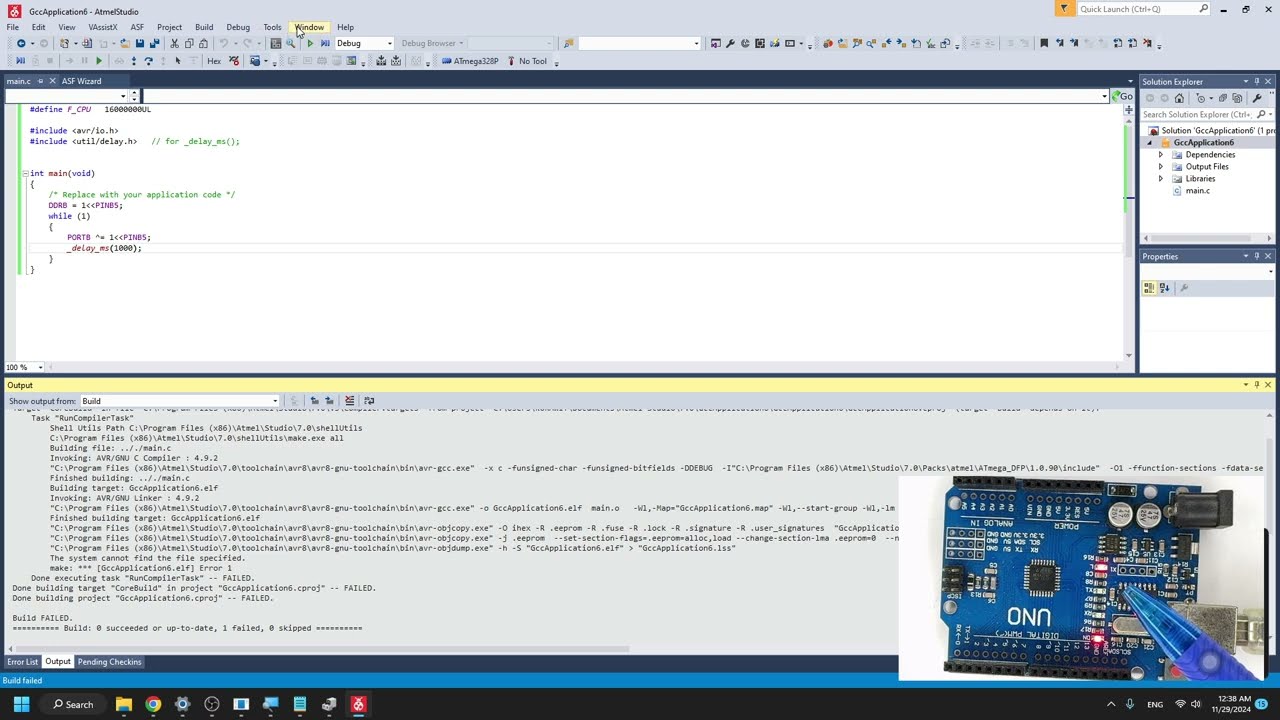Click the Open File folder icon
1280x720 pixels.
click(125, 43)
